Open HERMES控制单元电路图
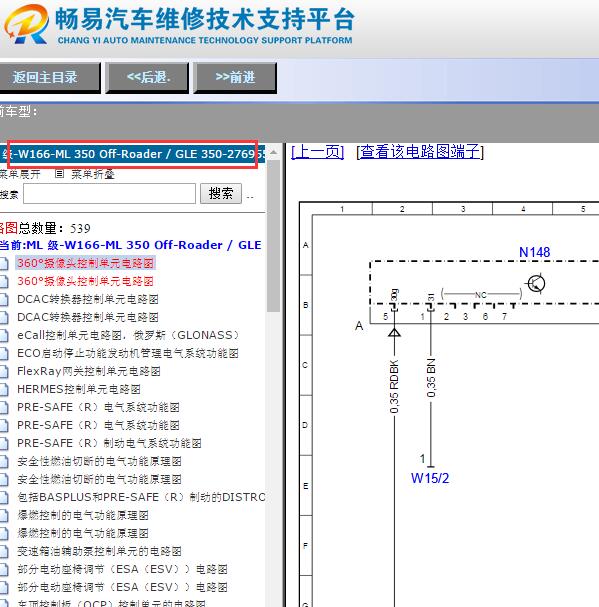The height and width of the screenshot is (607, 599). pos(79,389)
